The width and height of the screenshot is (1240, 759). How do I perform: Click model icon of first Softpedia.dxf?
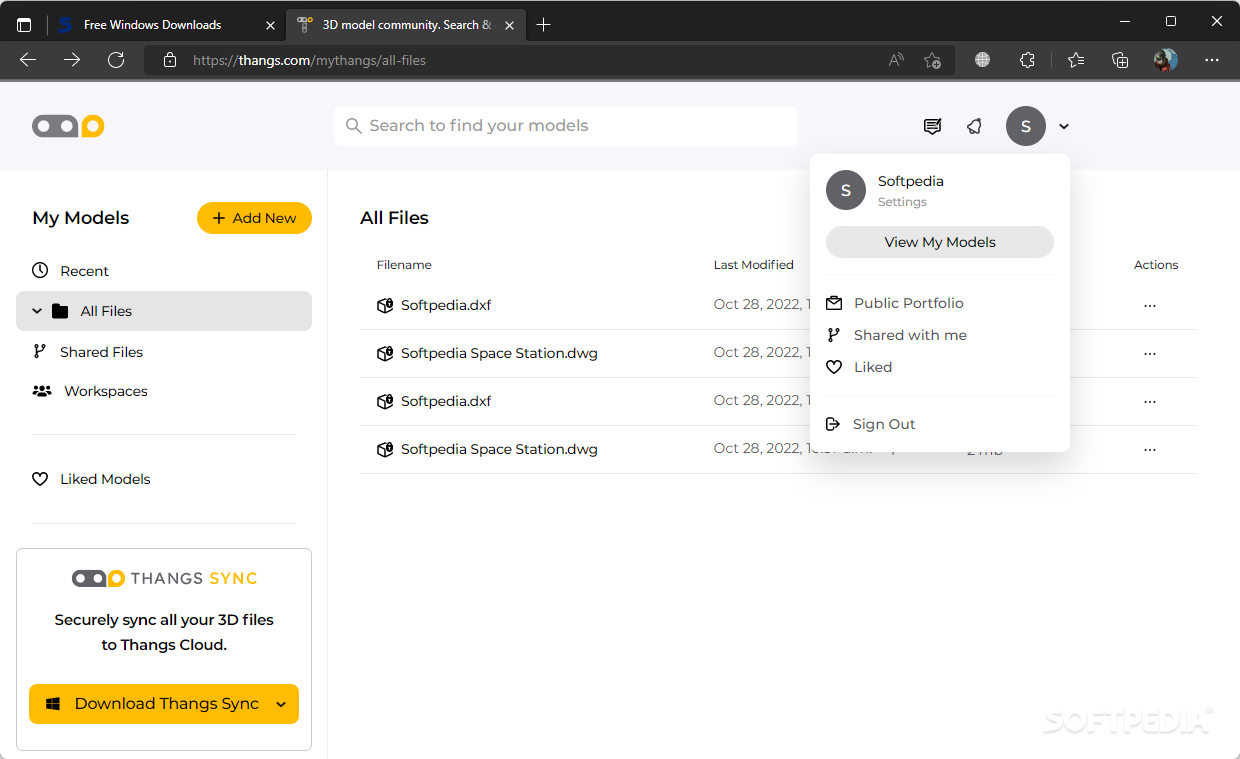tap(385, 305)
